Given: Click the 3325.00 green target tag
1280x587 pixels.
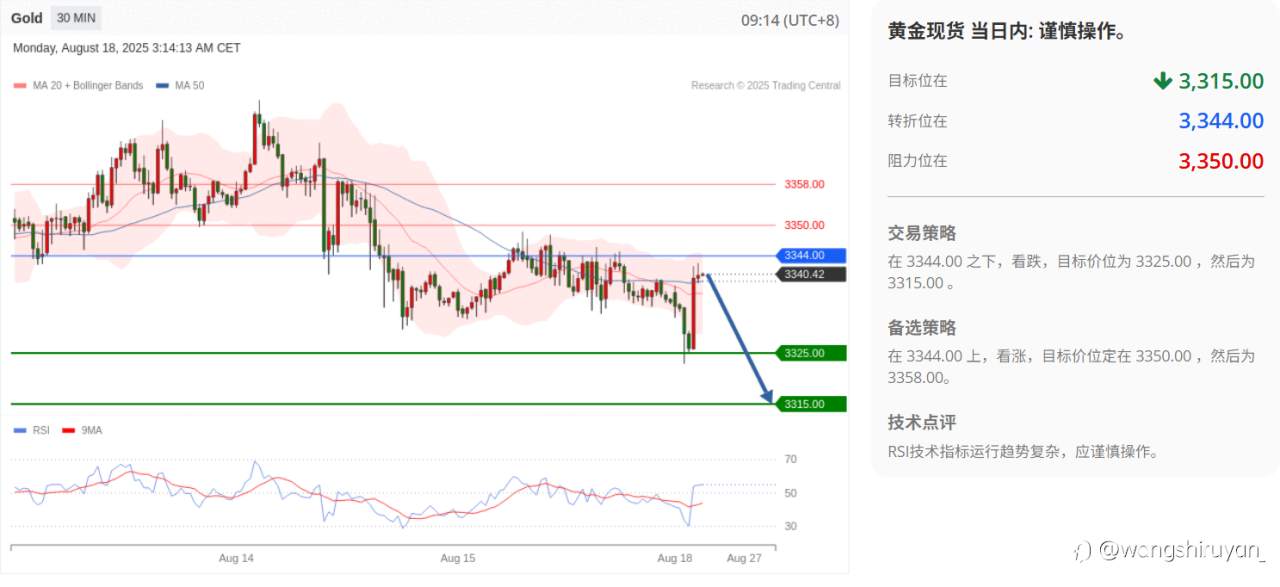Looking at the screenshot, I should (811, 353).
